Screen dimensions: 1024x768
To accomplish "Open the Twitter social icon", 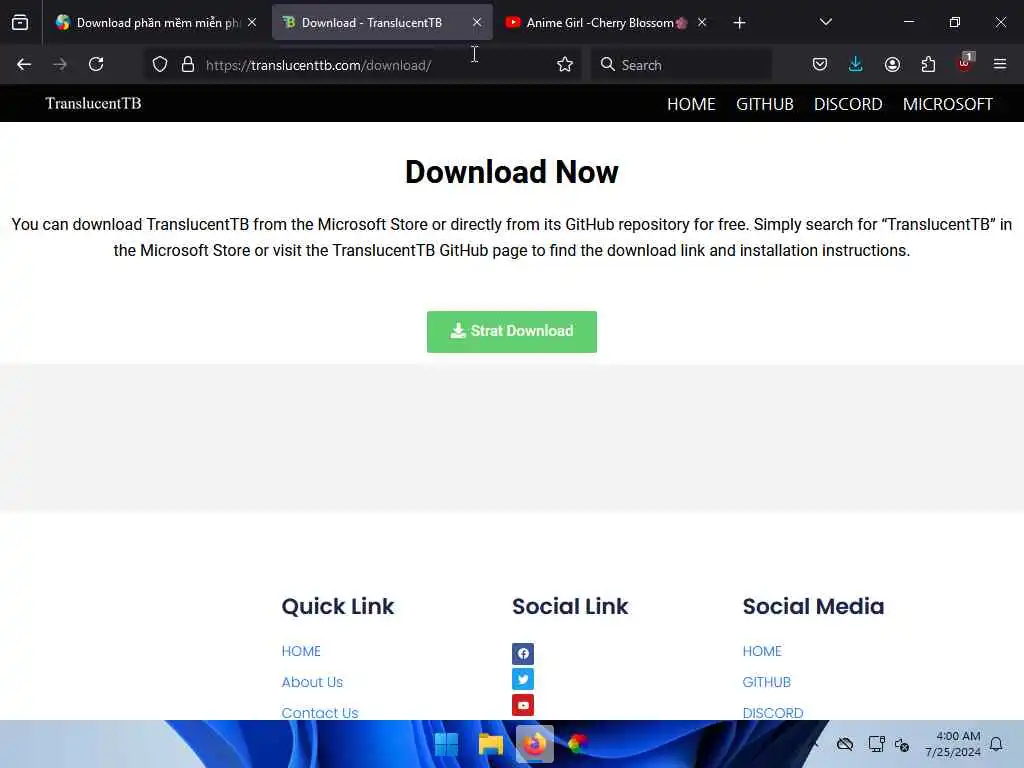I will (x=523, y=679).
